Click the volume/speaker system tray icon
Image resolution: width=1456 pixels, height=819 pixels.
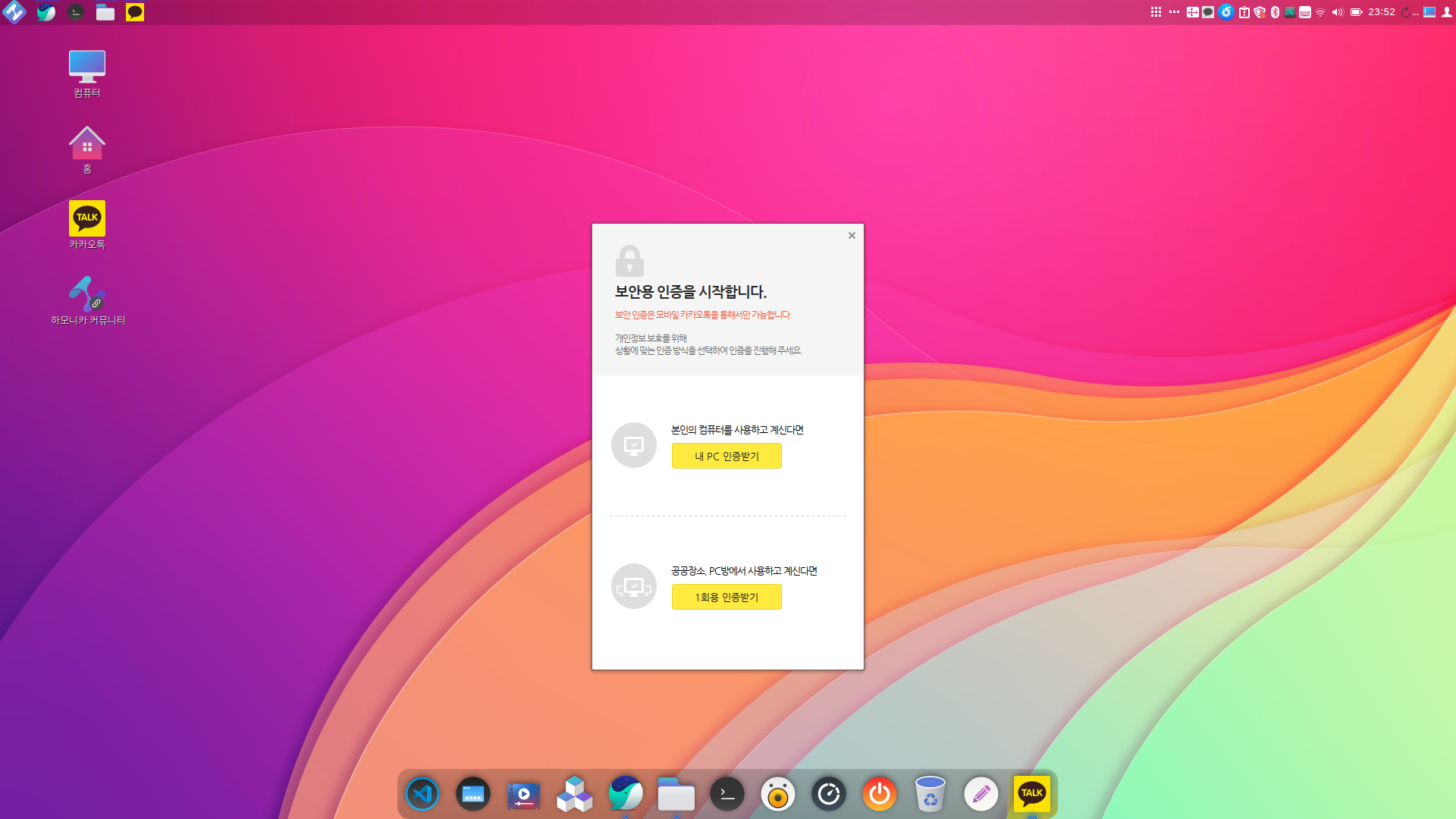[1336, 11]
